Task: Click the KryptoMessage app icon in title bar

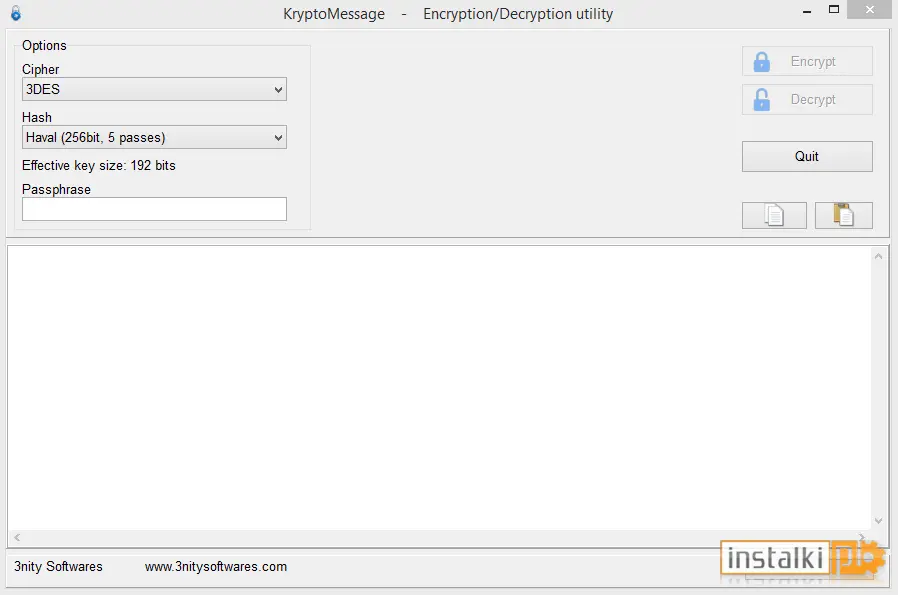Action: point(16,13)
